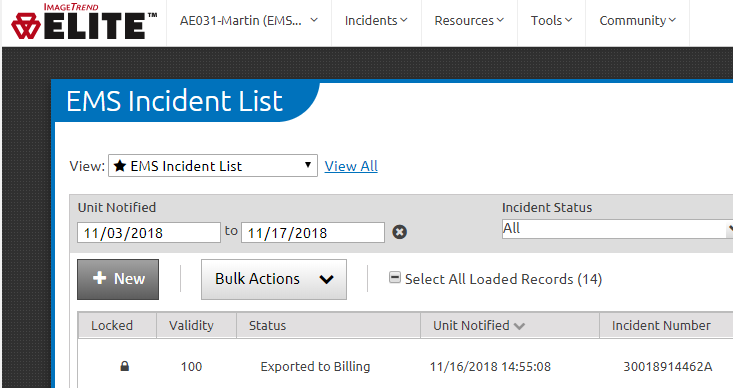Open the Tools menu
This screenshot has width=733, height=388.
551,21
